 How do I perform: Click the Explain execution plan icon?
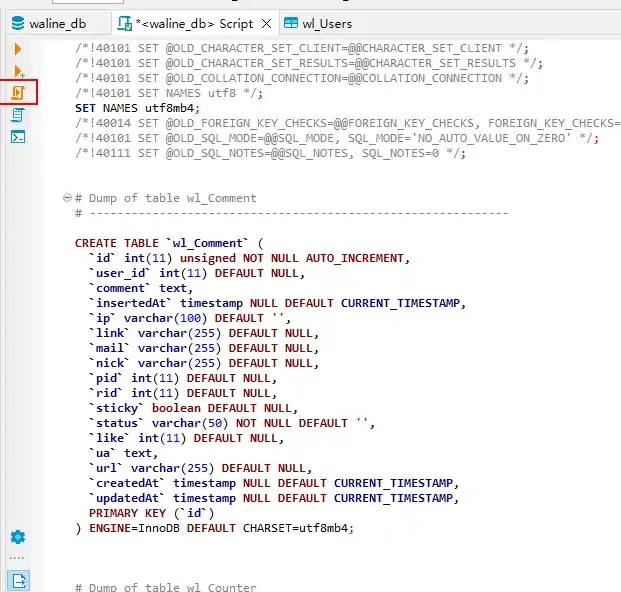(x=18, y=115)
